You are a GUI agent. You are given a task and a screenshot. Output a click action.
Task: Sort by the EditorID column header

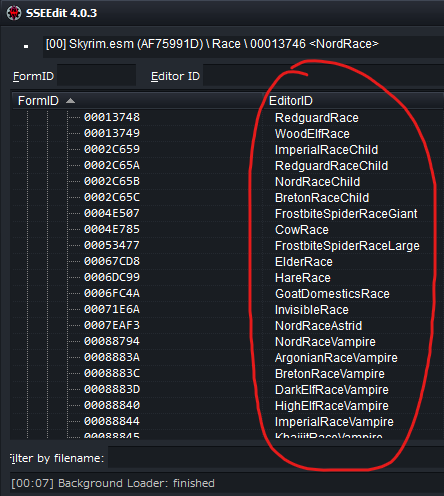(354, 101)
